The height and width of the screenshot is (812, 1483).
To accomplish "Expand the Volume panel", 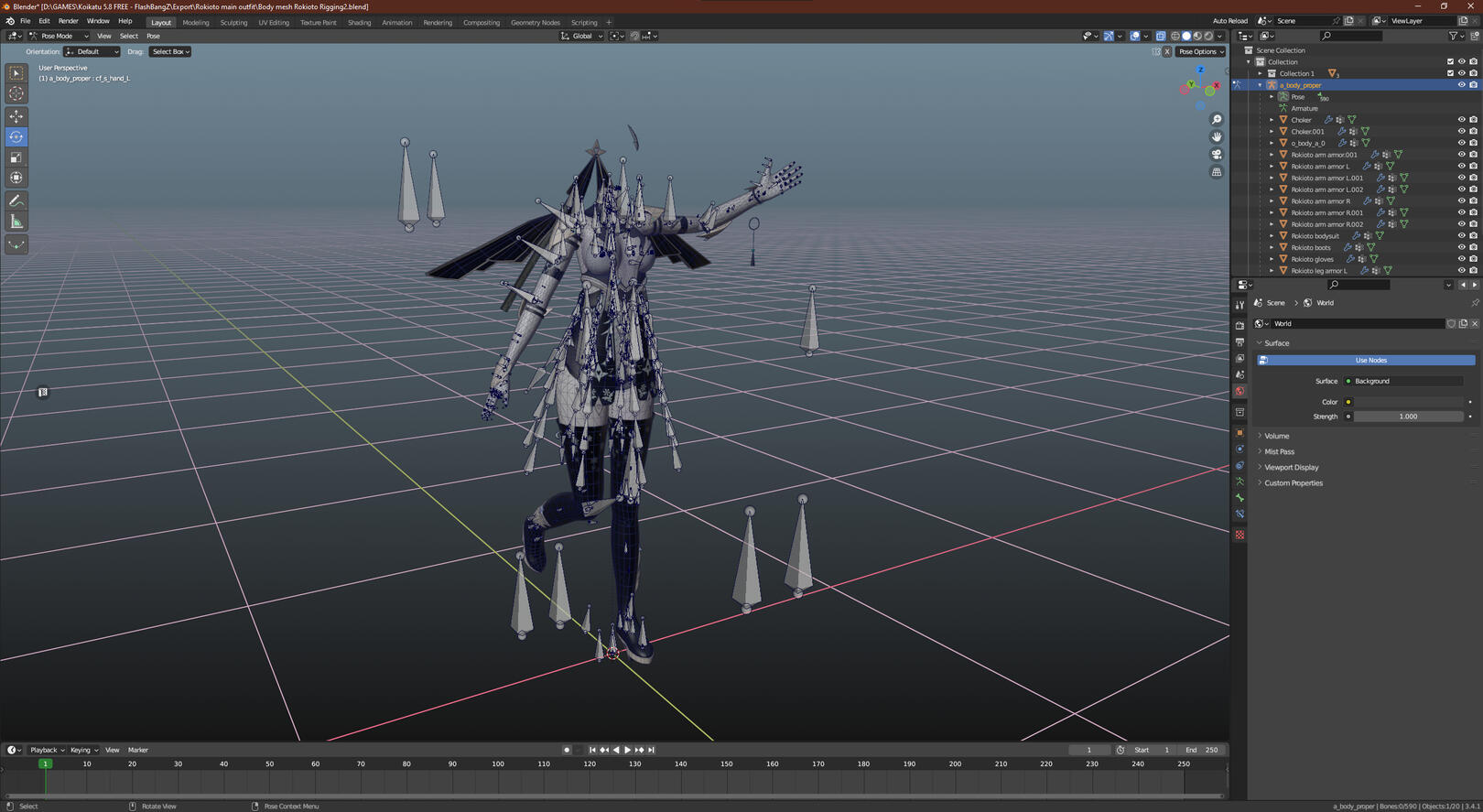I will 1276,436.
